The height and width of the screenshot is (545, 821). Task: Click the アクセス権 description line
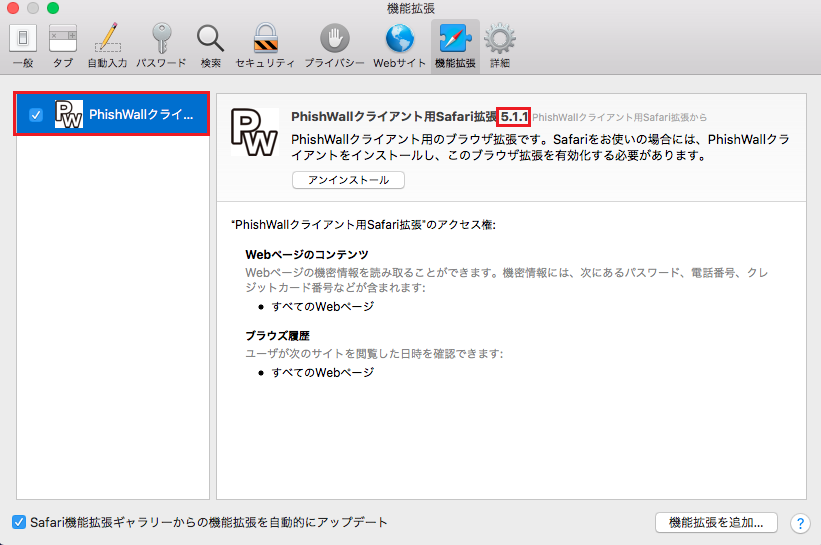[x=363, y=225]
